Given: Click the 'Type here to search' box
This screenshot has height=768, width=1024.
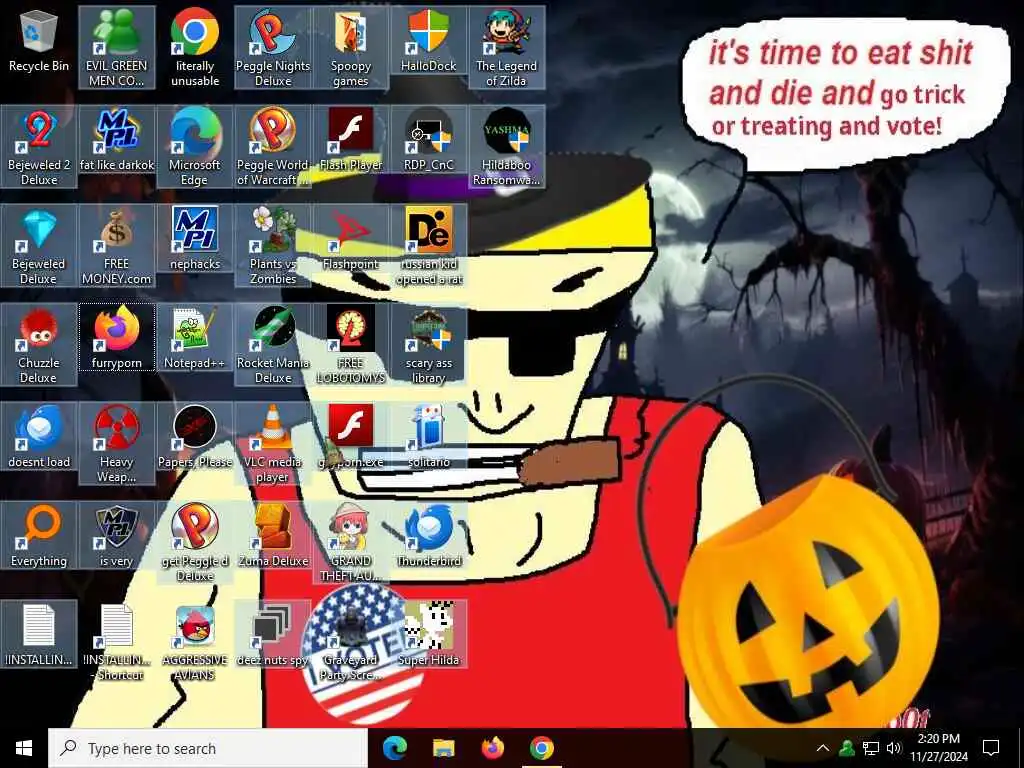Looking at the screenshot, I should pos(208,748).
